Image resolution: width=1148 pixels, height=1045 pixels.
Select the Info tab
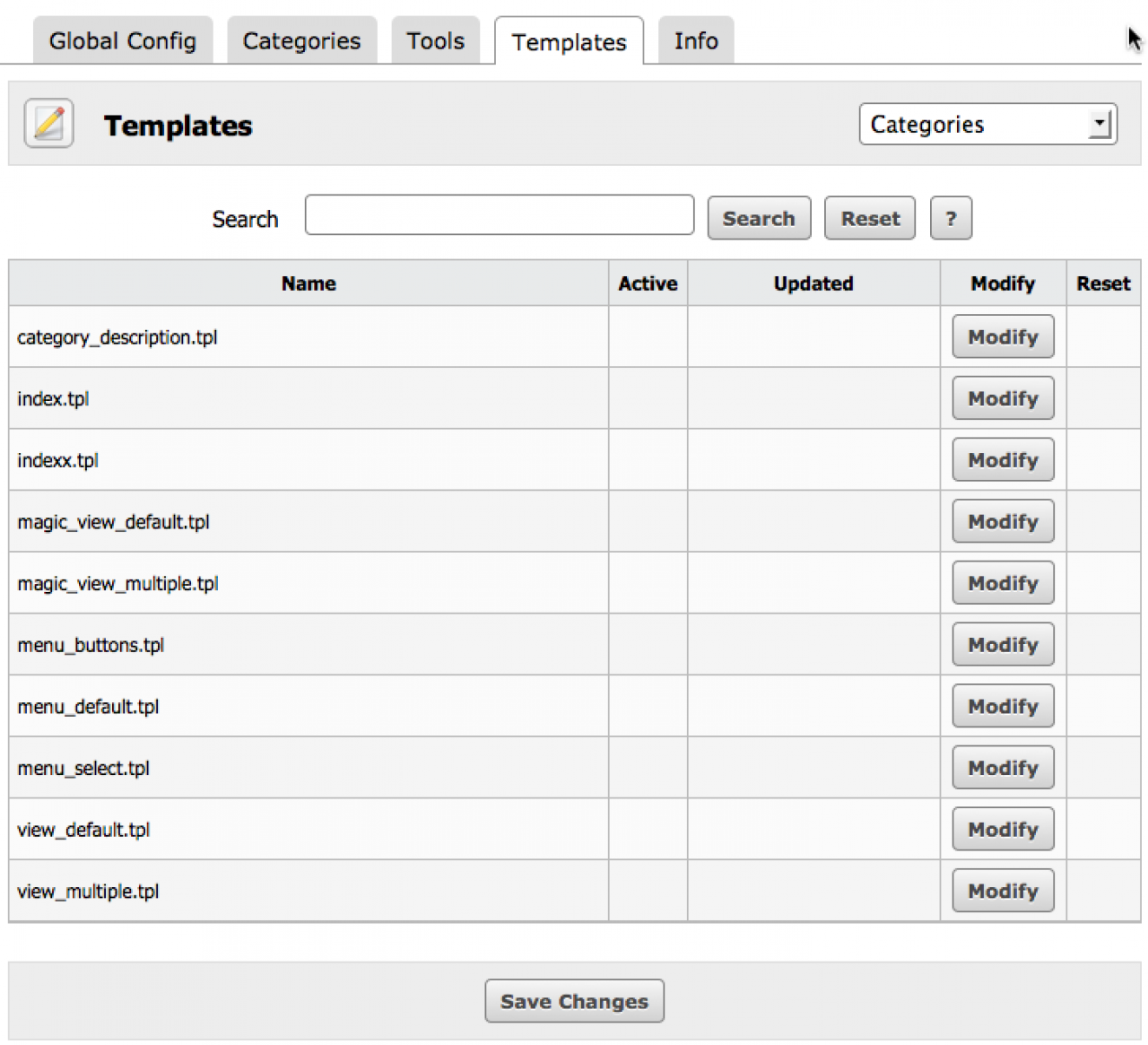click(x=696, y=41)
